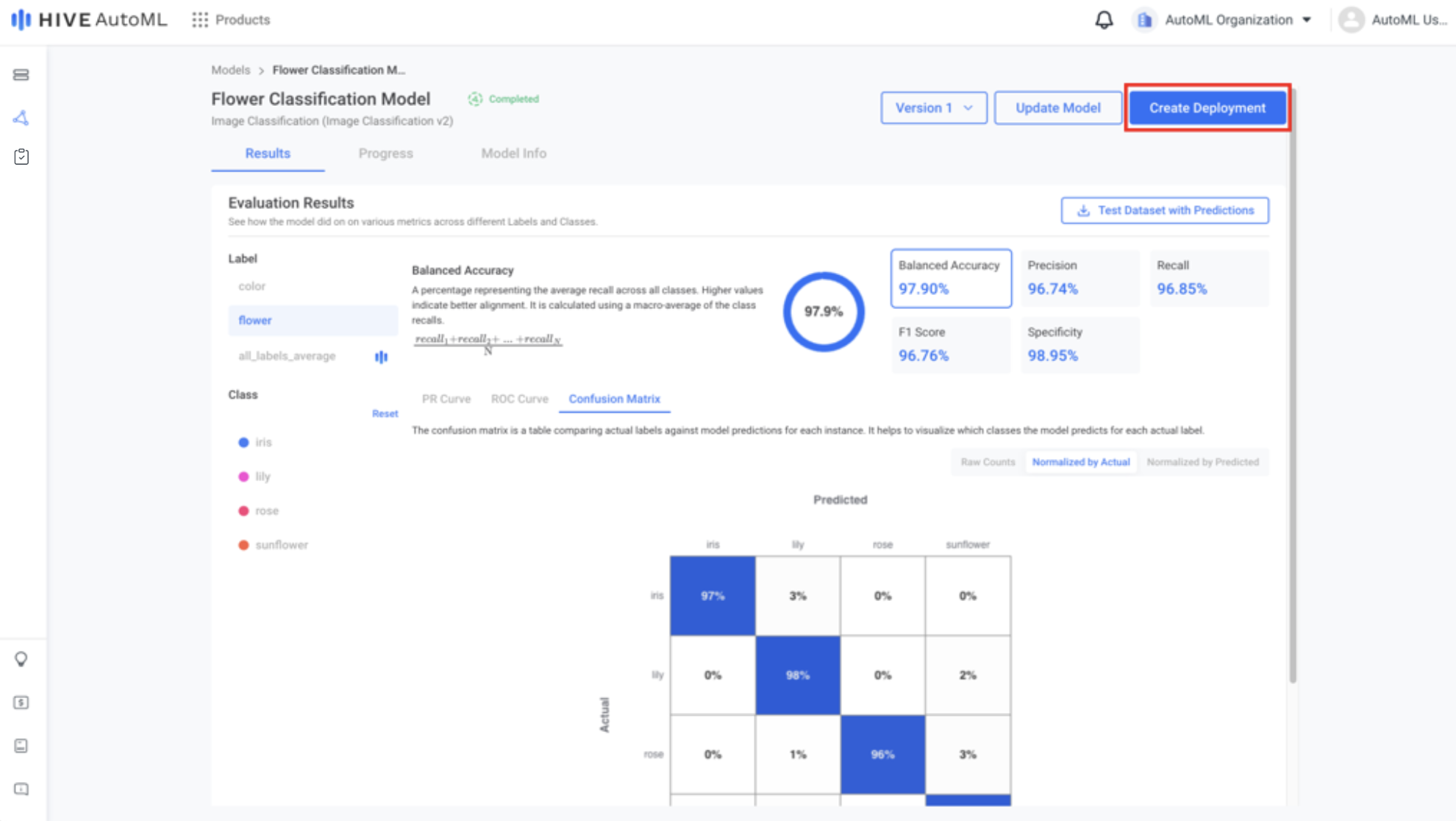Image resolution: width=1456 pixels, height=821 pixels.
Task: Expand the AutoML Organization dropdown
Action: tap(1307, 20)
